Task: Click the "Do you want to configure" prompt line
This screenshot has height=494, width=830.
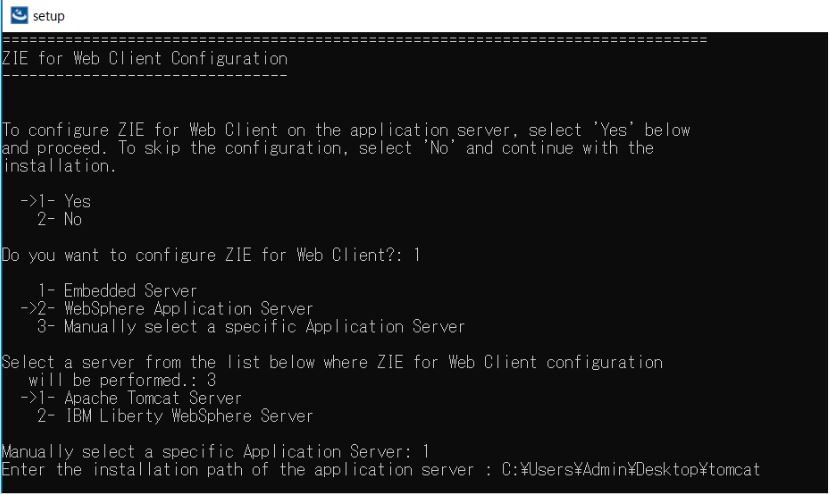Action: (210, 255)
